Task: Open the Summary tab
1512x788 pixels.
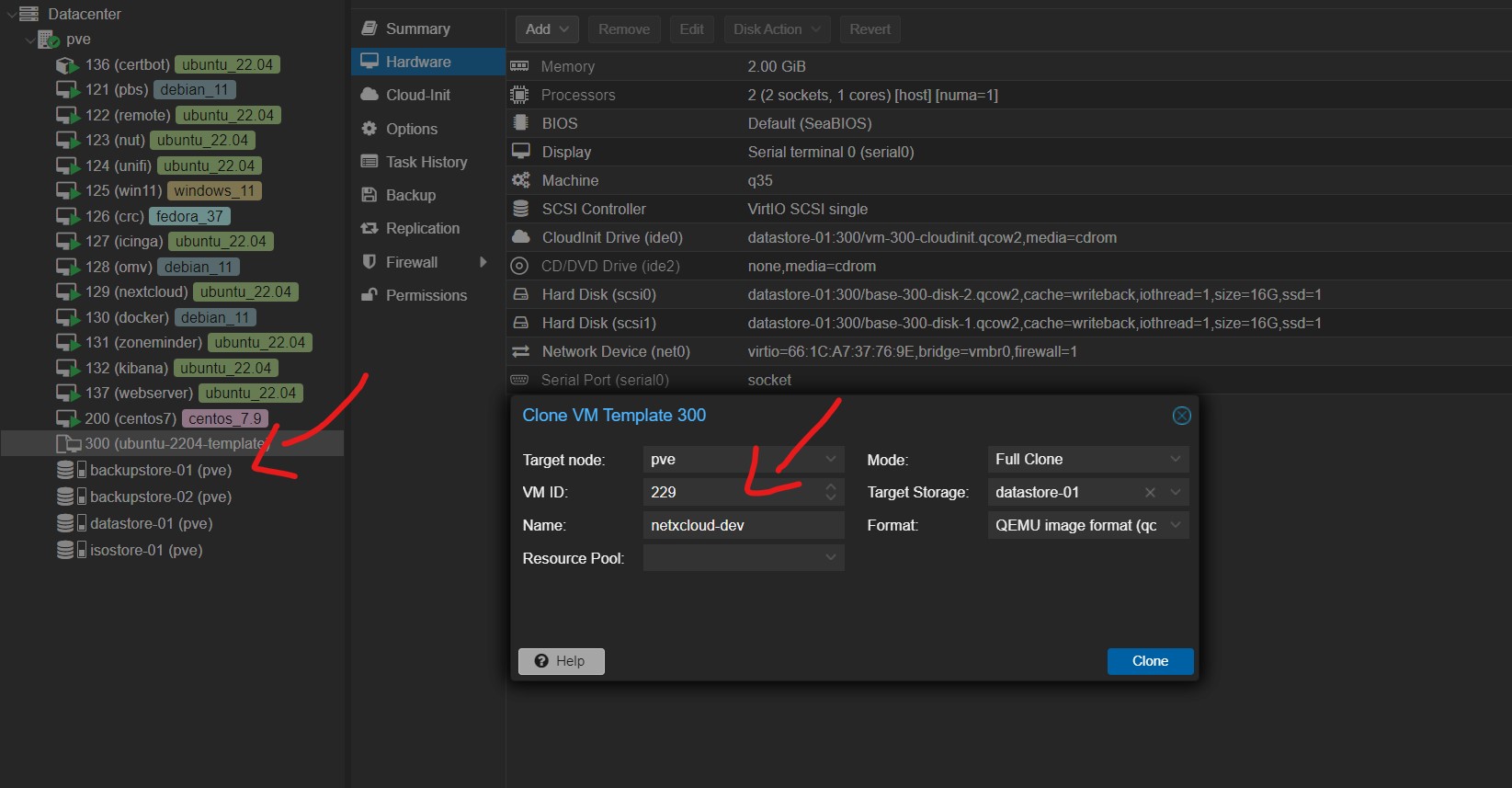Action: [x=417, y=29]
